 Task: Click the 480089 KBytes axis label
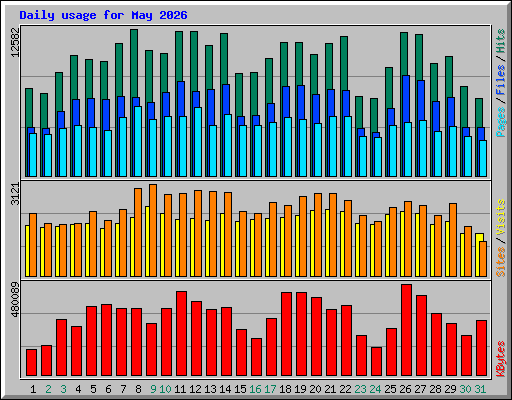click(15, 300)
